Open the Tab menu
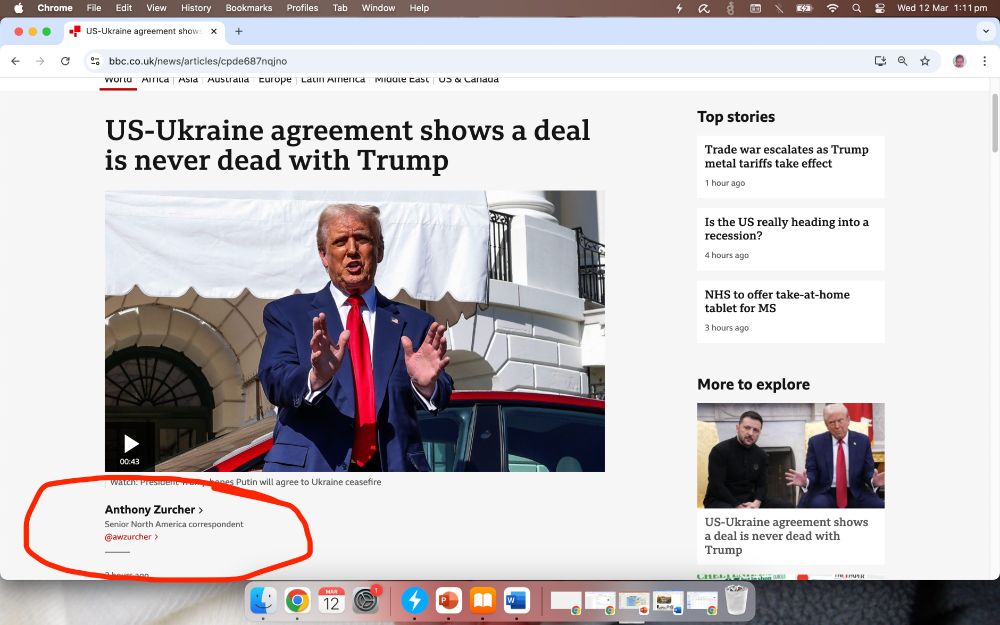 coord(340,8)
